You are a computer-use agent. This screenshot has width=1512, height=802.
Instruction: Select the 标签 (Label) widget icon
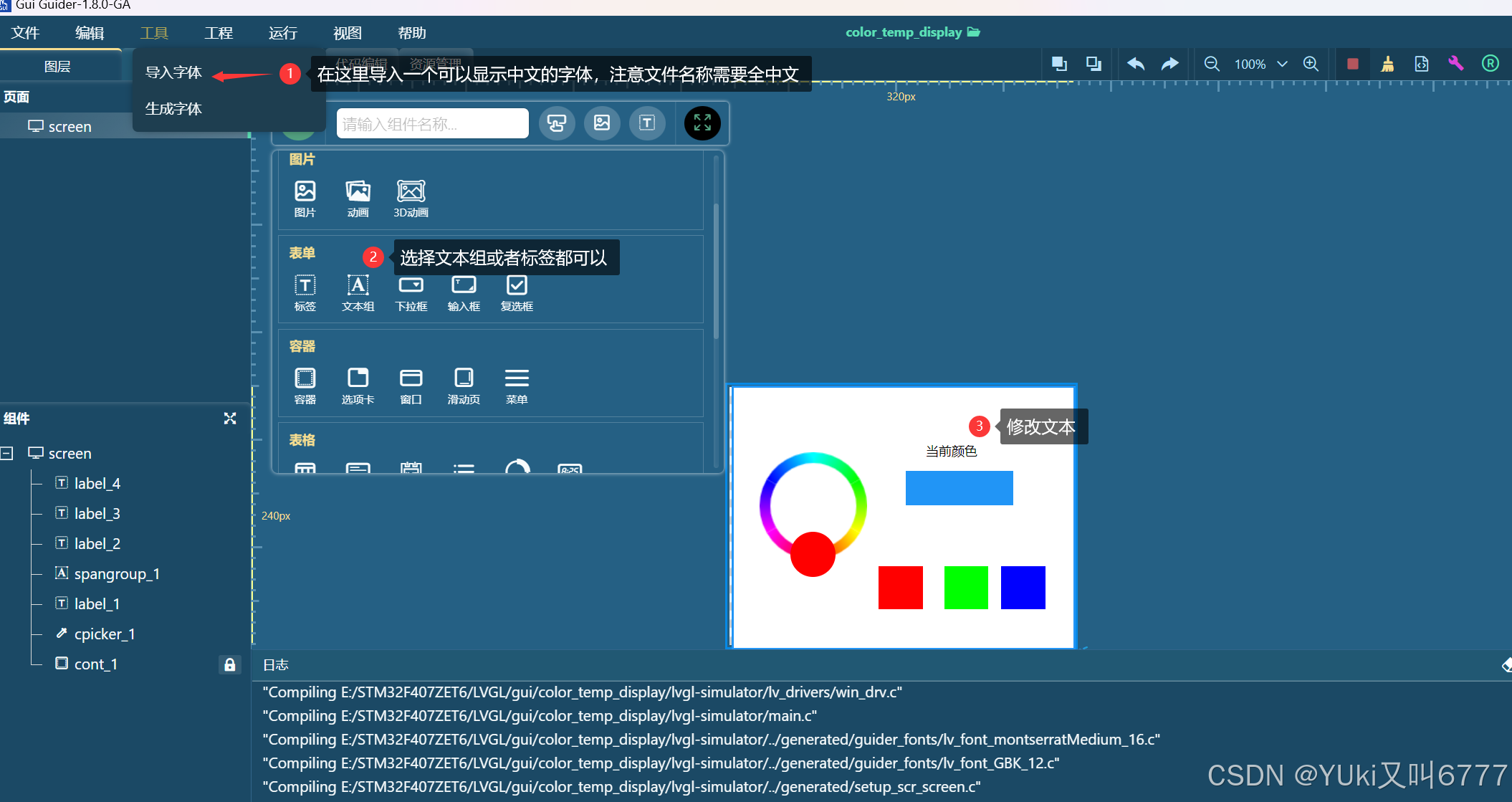(x=305, y=287)
